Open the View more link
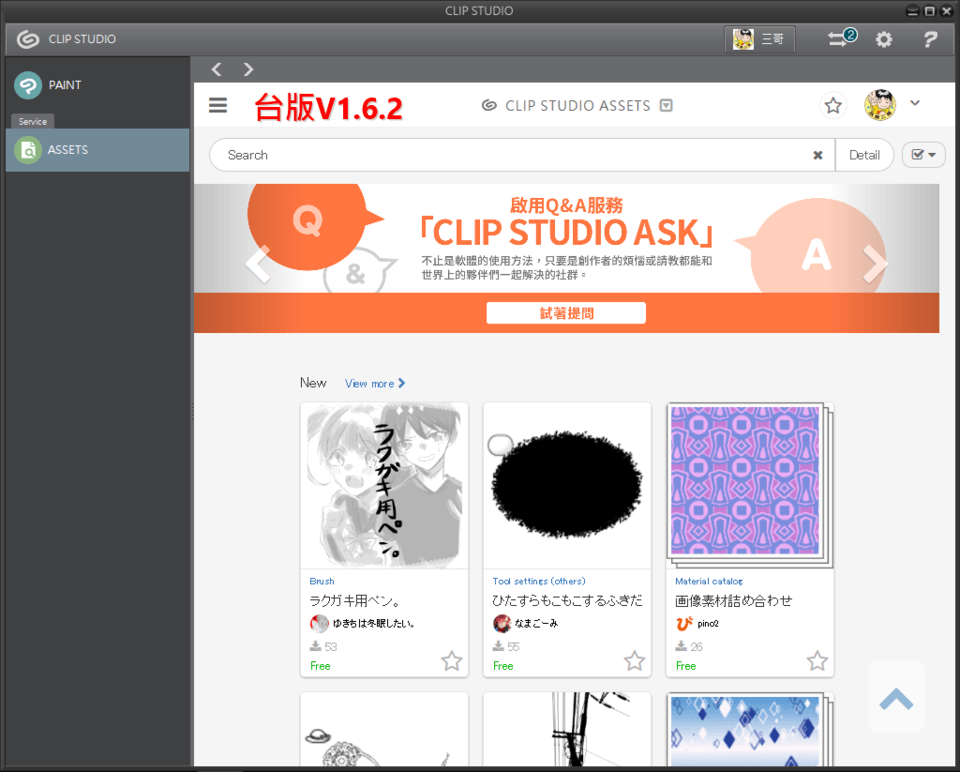This screenshot has width=960, height=772. point(375,383)
